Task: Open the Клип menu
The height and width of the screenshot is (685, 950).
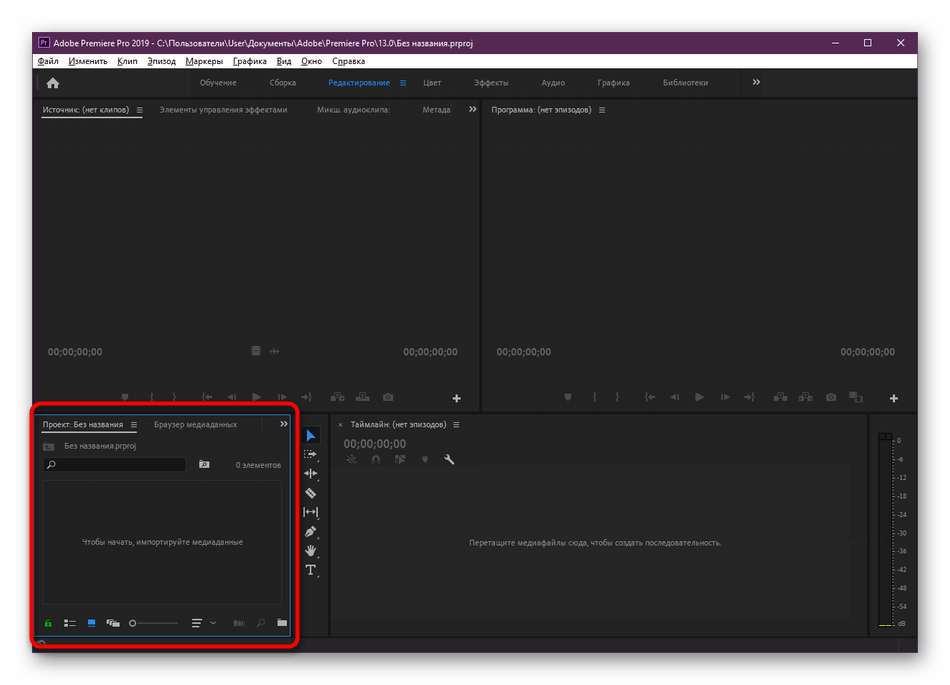Action: tap(127, 61)
